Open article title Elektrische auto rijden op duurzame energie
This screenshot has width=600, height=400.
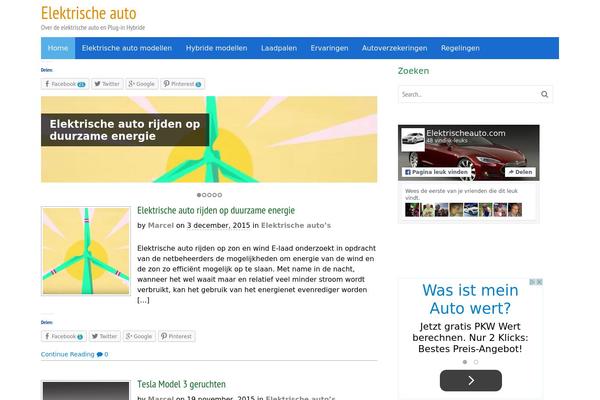coord(216,210)
